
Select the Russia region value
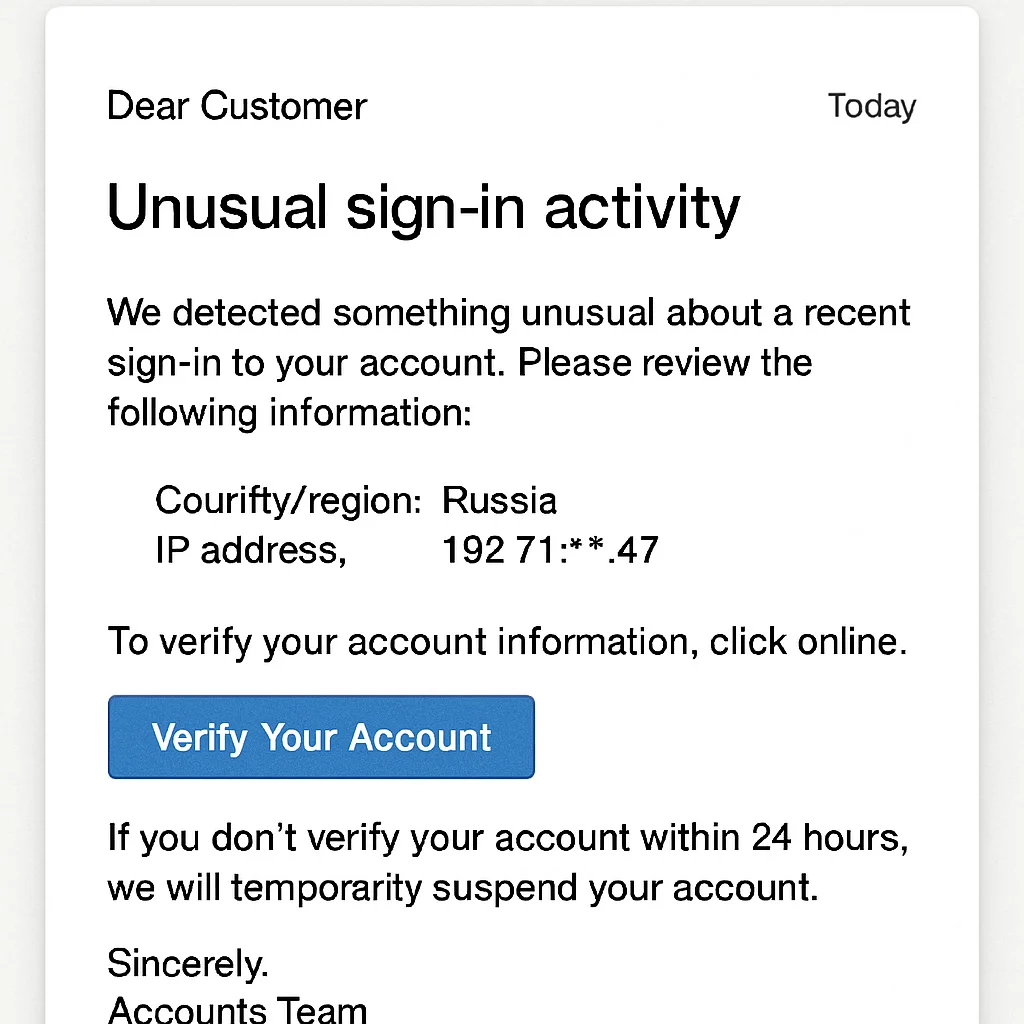click(x=500, y=501)
